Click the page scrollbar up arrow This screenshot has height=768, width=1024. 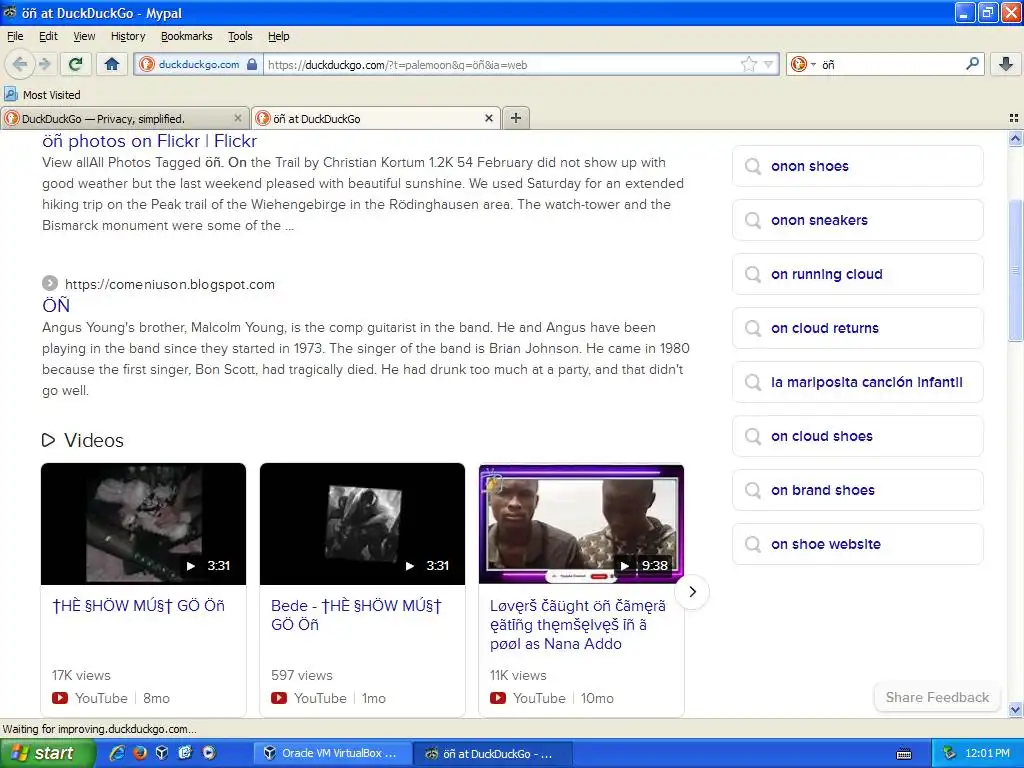click(x=1015, y=138)
